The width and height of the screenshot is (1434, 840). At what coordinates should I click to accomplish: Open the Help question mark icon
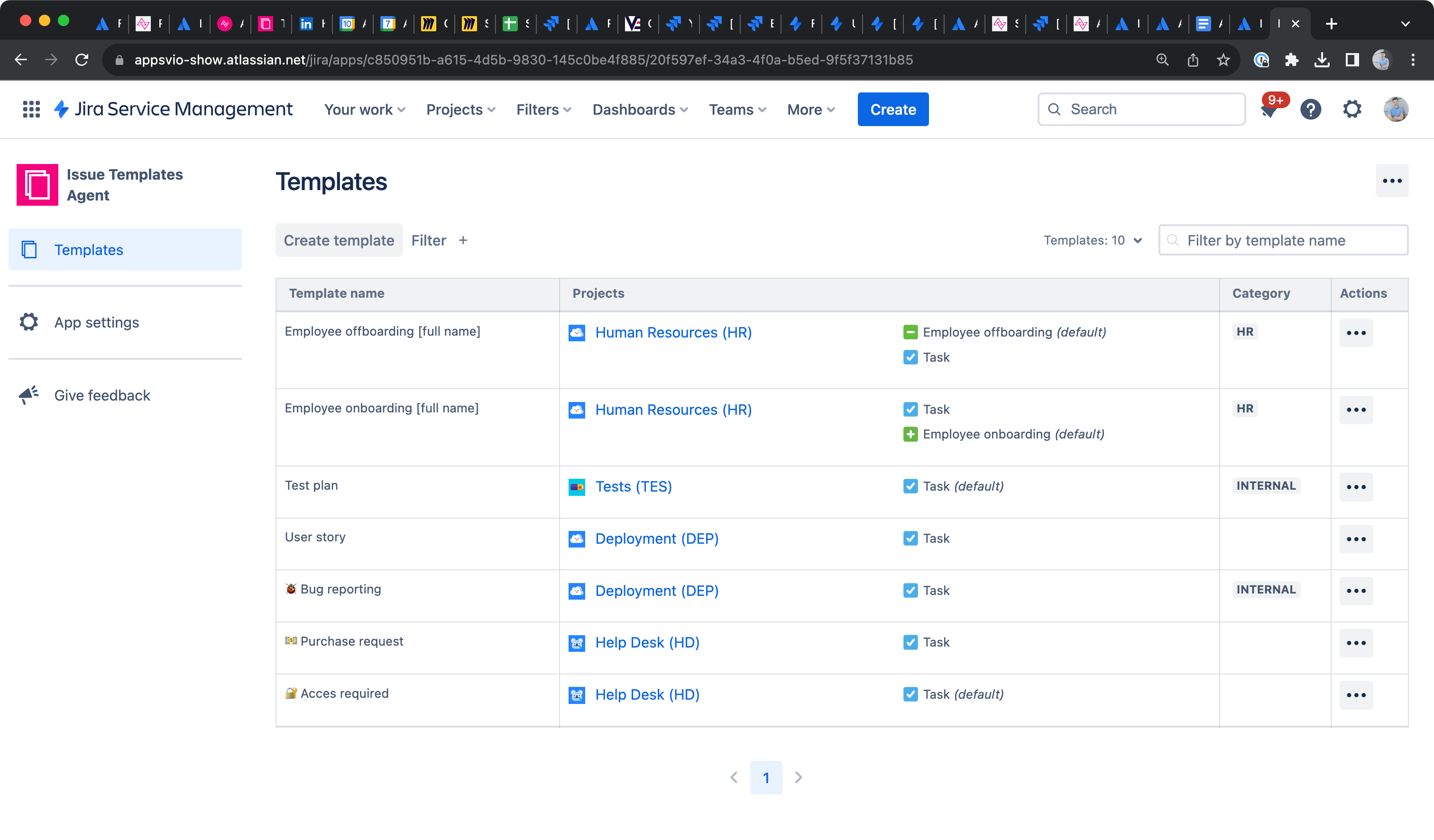click(x=1311, y=109)
